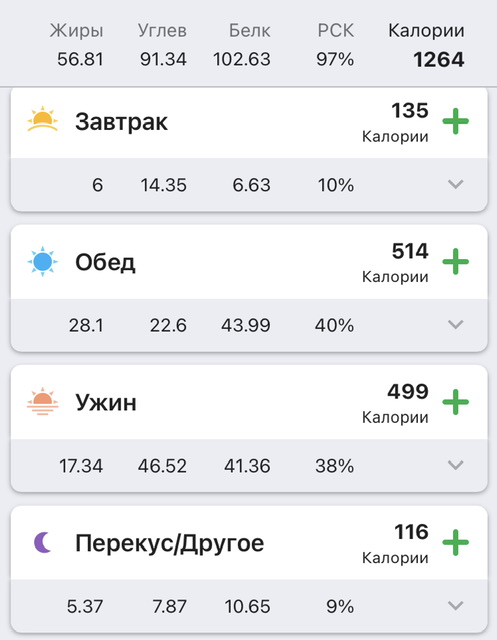Open the Обед meal title
The width and height of the screenshot is (497, 640).
(105, 262)
